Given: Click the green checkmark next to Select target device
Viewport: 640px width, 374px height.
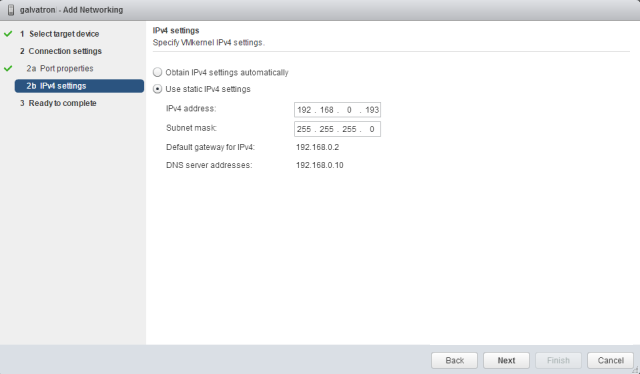Looking at the screenshot, I should 8,34.
